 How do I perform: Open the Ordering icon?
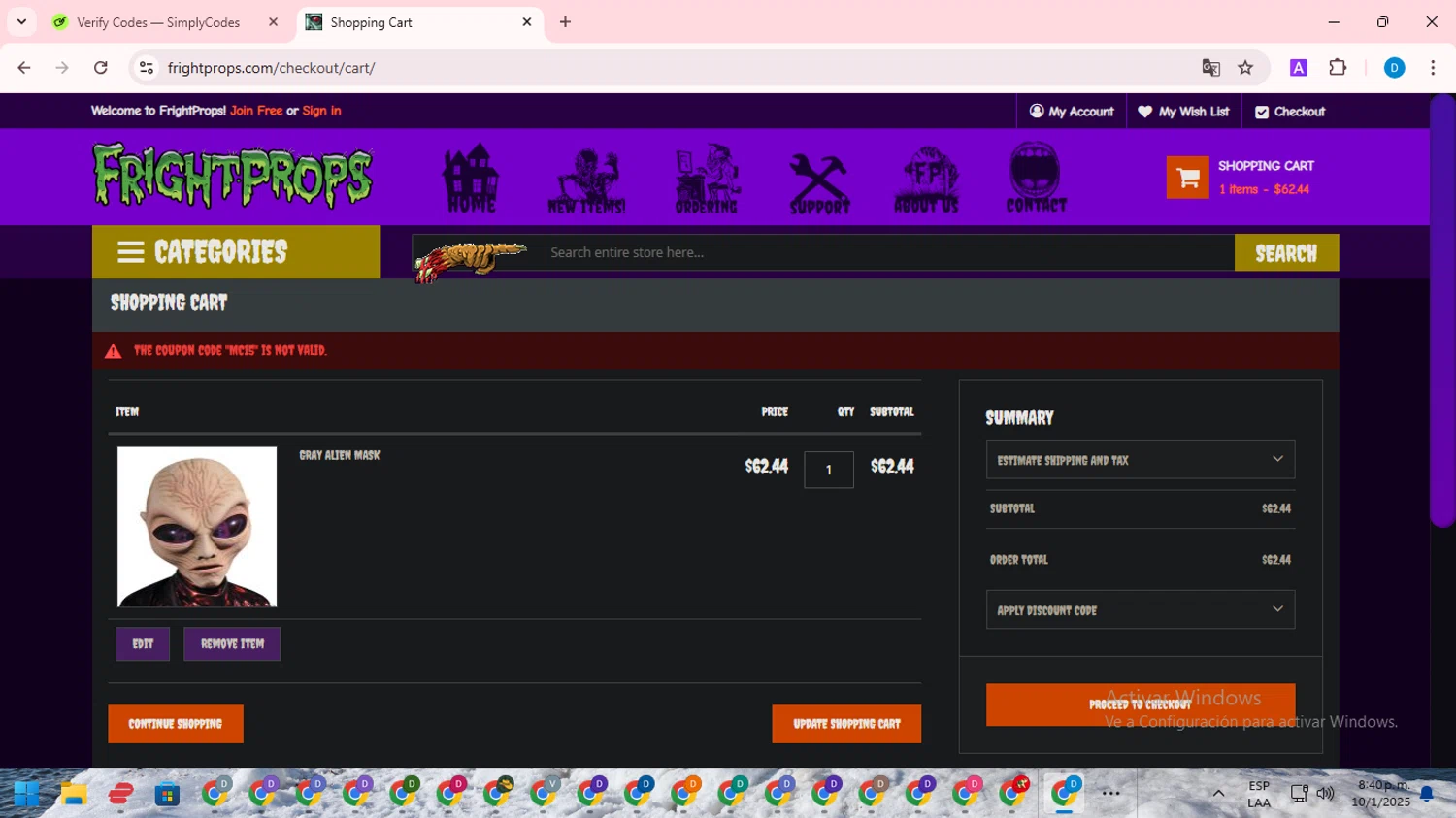707,179
